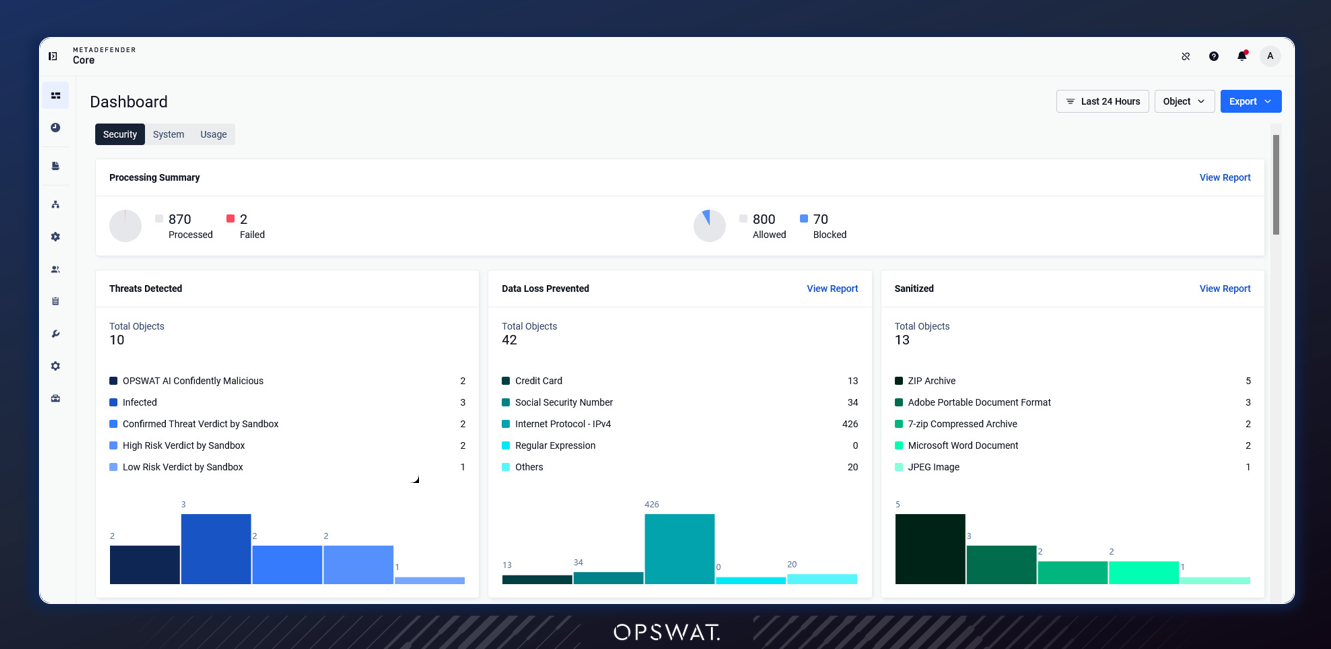Switch to the System tab
Viewport: 1331px width, 649px height.
click(168, 134)
